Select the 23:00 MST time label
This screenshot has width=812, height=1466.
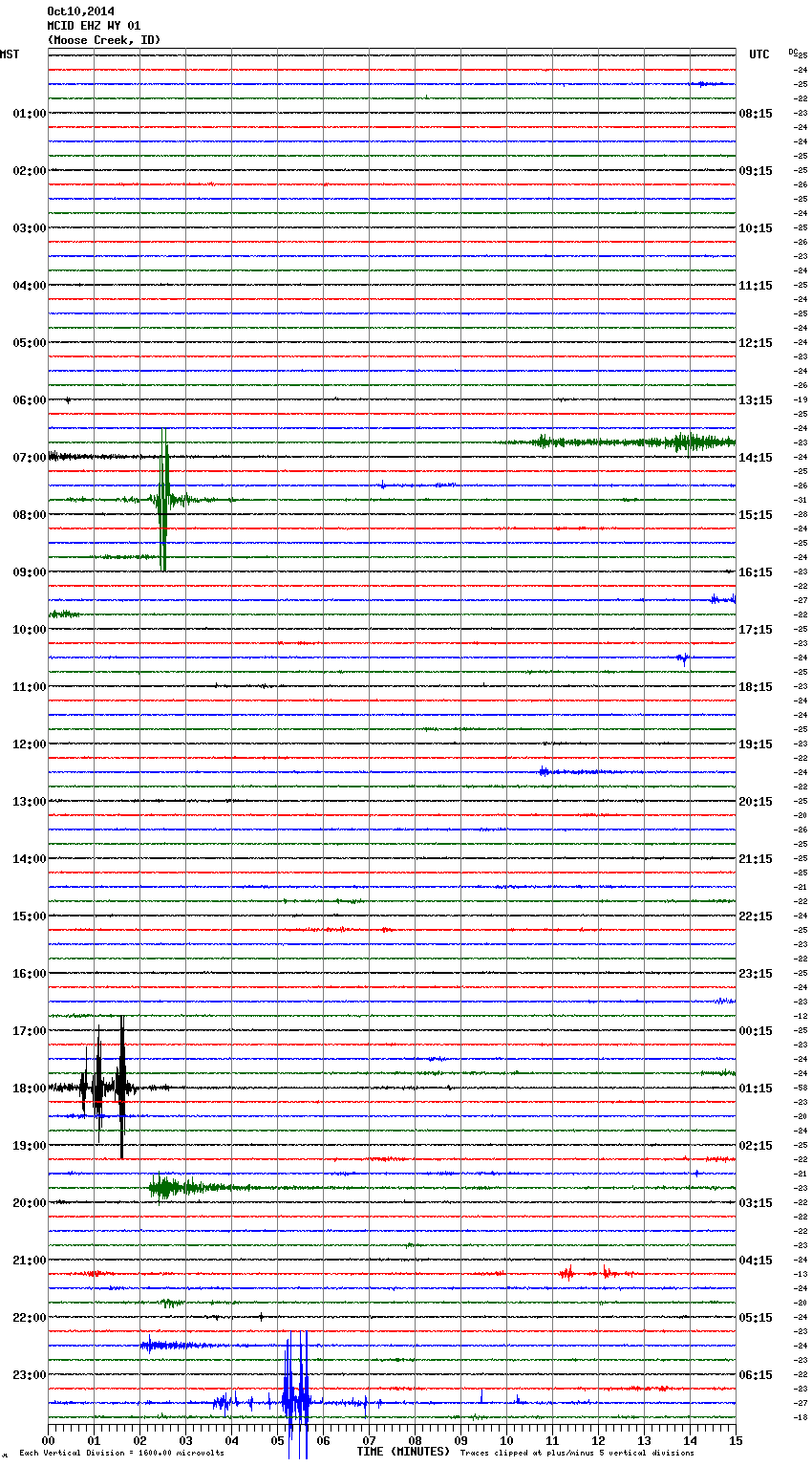(29, 1375)
